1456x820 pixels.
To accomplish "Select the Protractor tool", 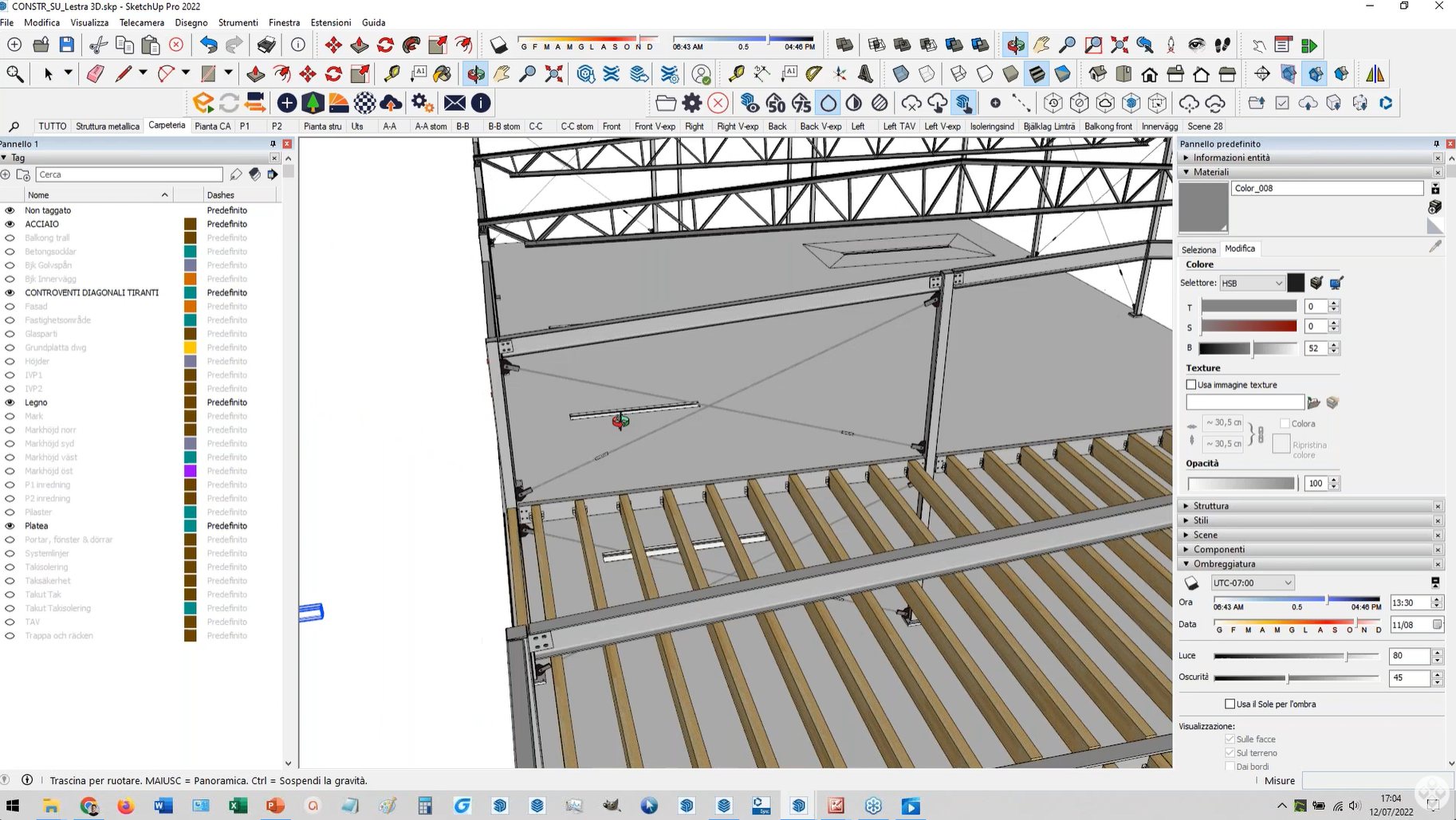I will 813,74.
